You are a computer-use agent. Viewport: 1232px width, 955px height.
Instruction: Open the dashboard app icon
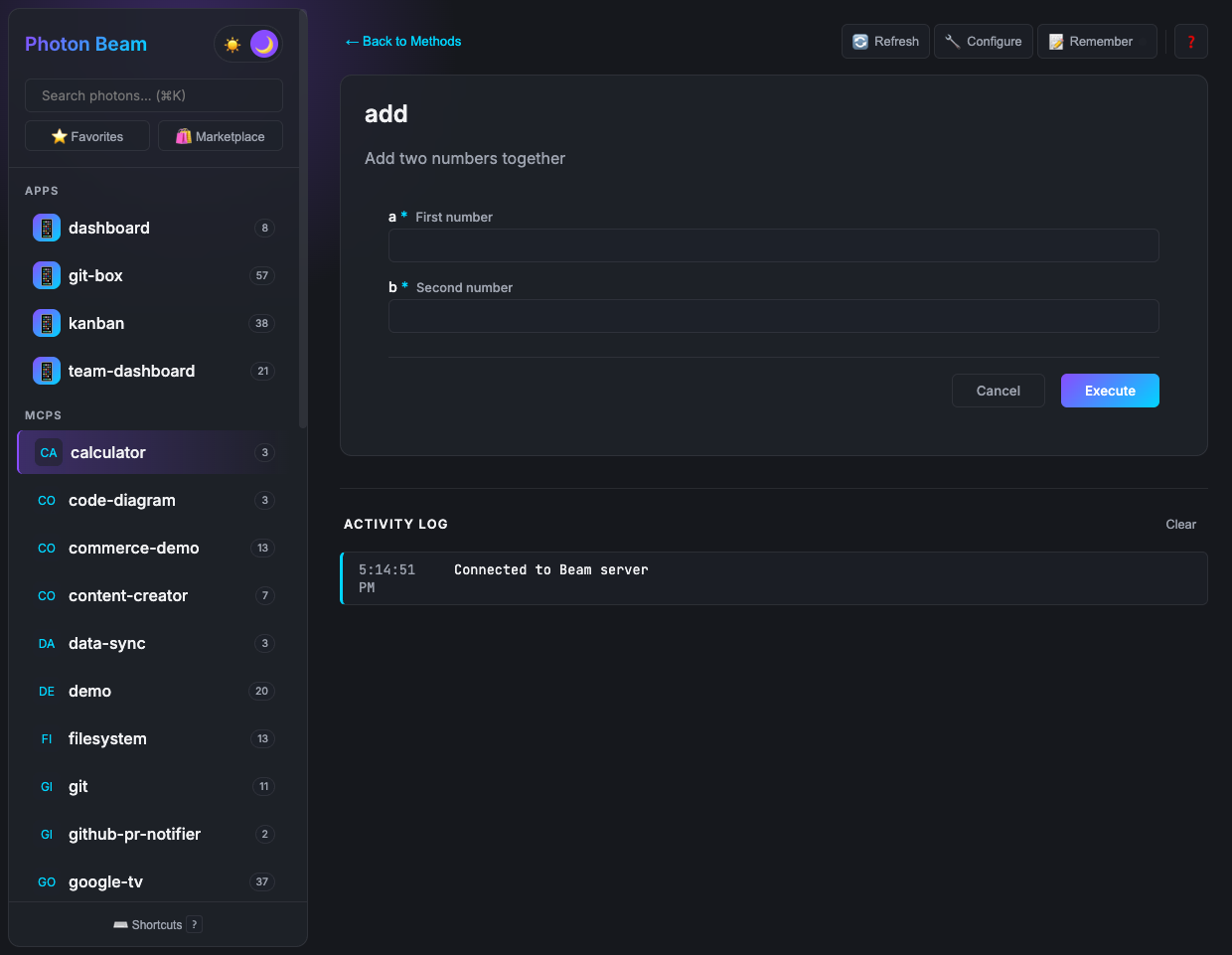(47, 228)
